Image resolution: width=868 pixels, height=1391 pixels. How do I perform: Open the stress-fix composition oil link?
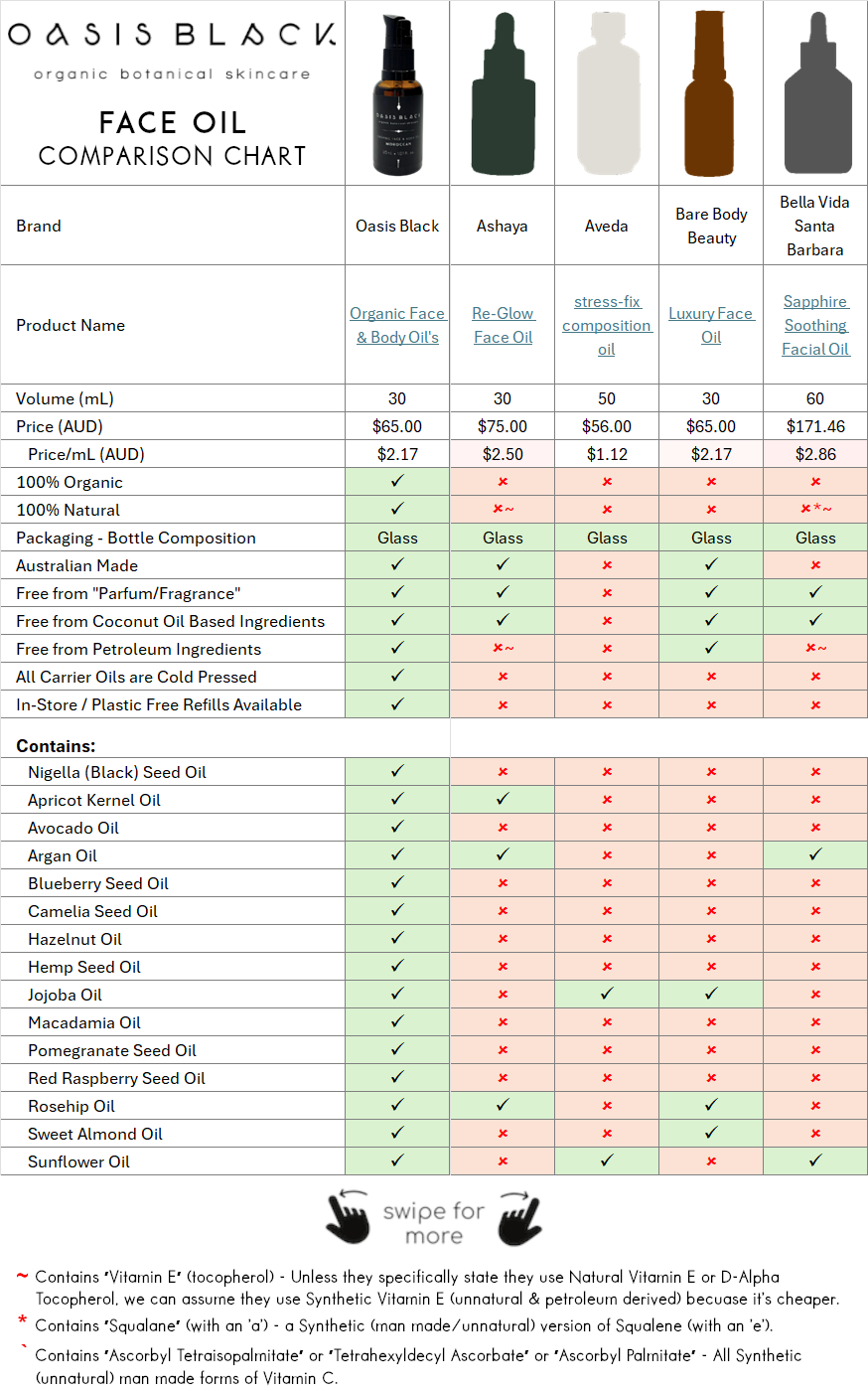coord(606,325)
